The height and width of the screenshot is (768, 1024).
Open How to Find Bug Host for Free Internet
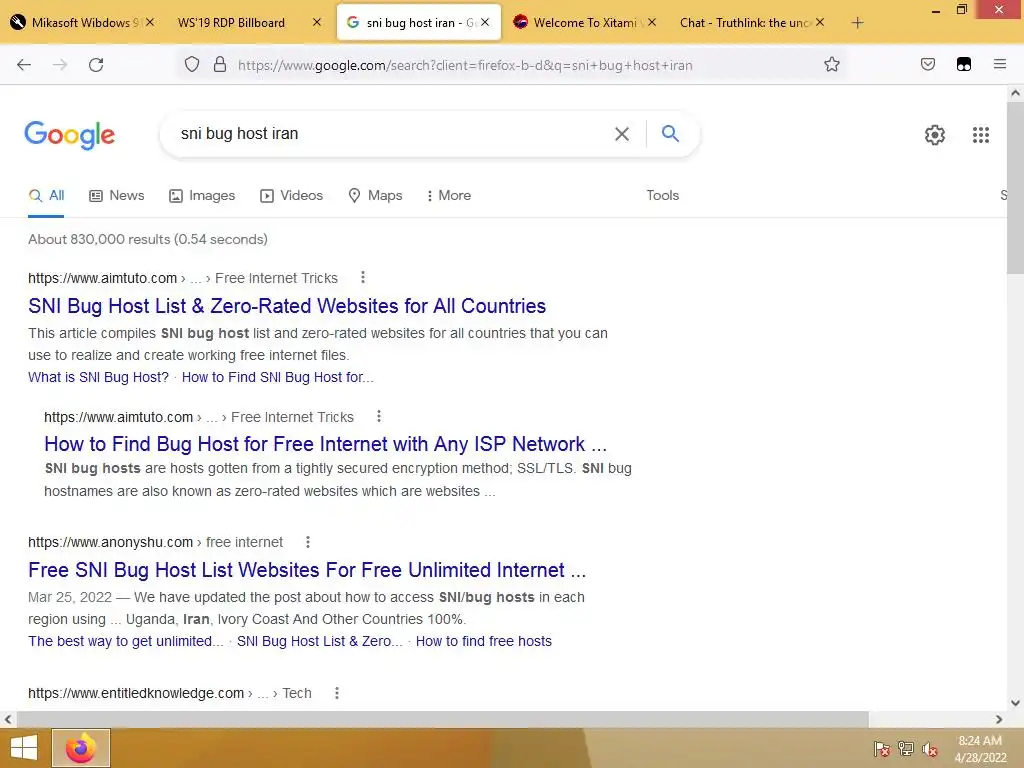[x=325, y=444]
